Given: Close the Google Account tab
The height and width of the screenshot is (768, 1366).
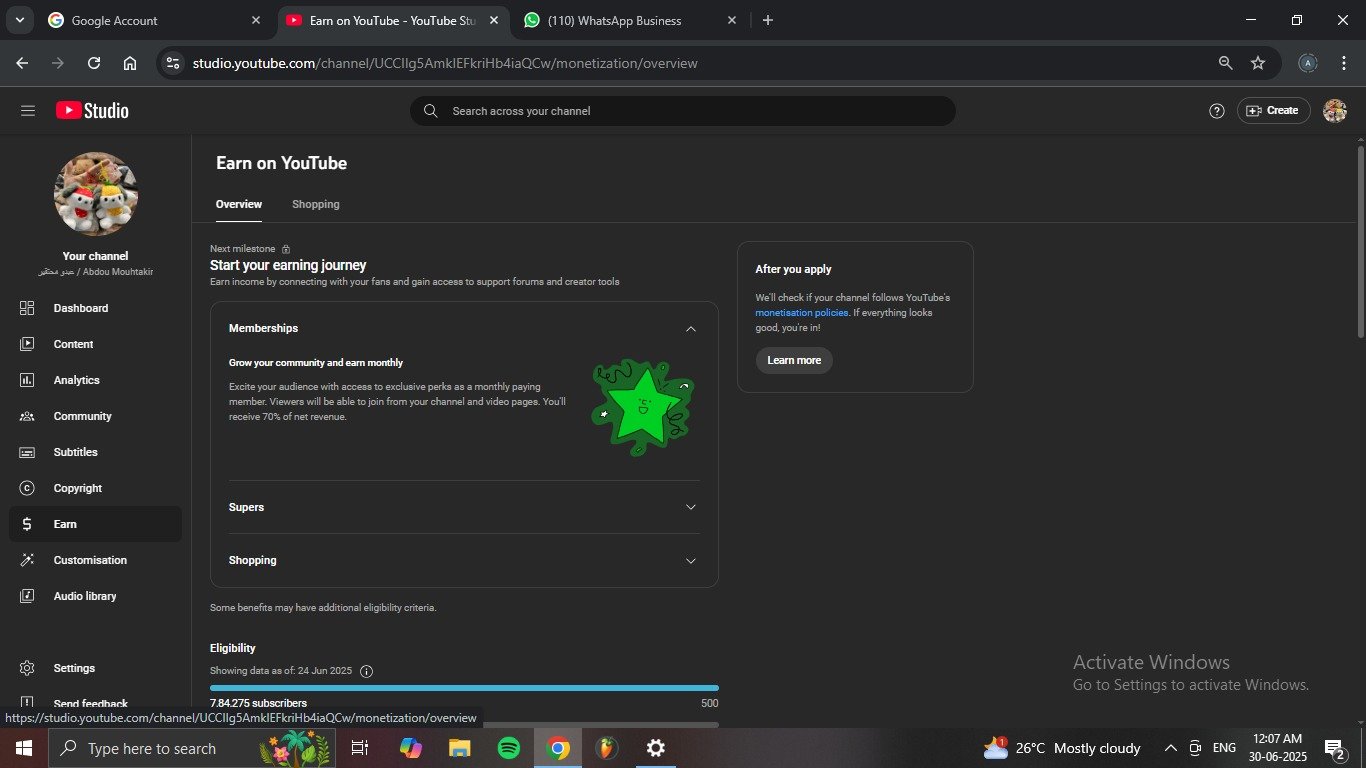Looking at the screenshot, I should click(256, 20).
